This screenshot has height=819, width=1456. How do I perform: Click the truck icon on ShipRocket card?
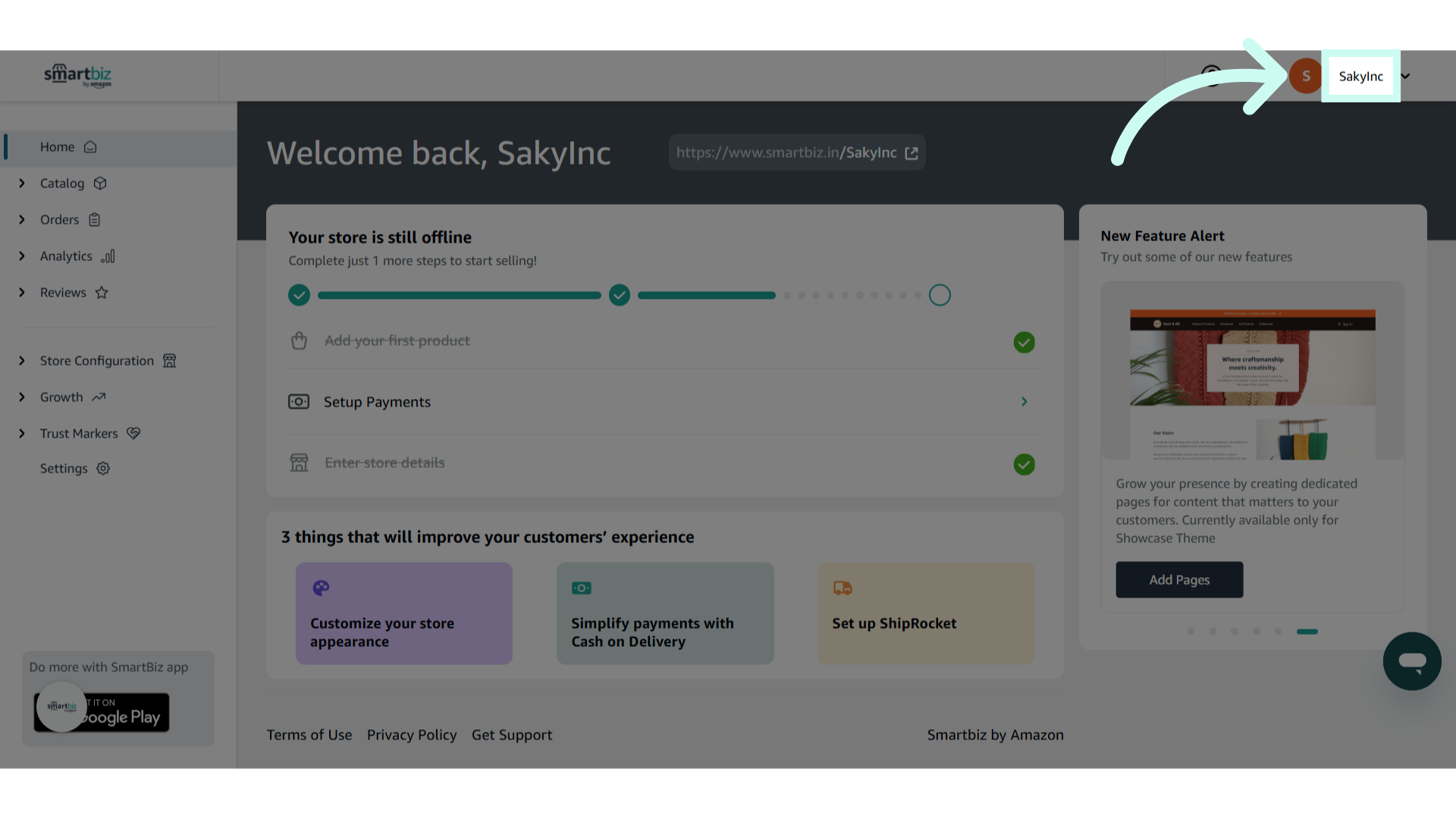pyautogui.click(x=843, y=588)
